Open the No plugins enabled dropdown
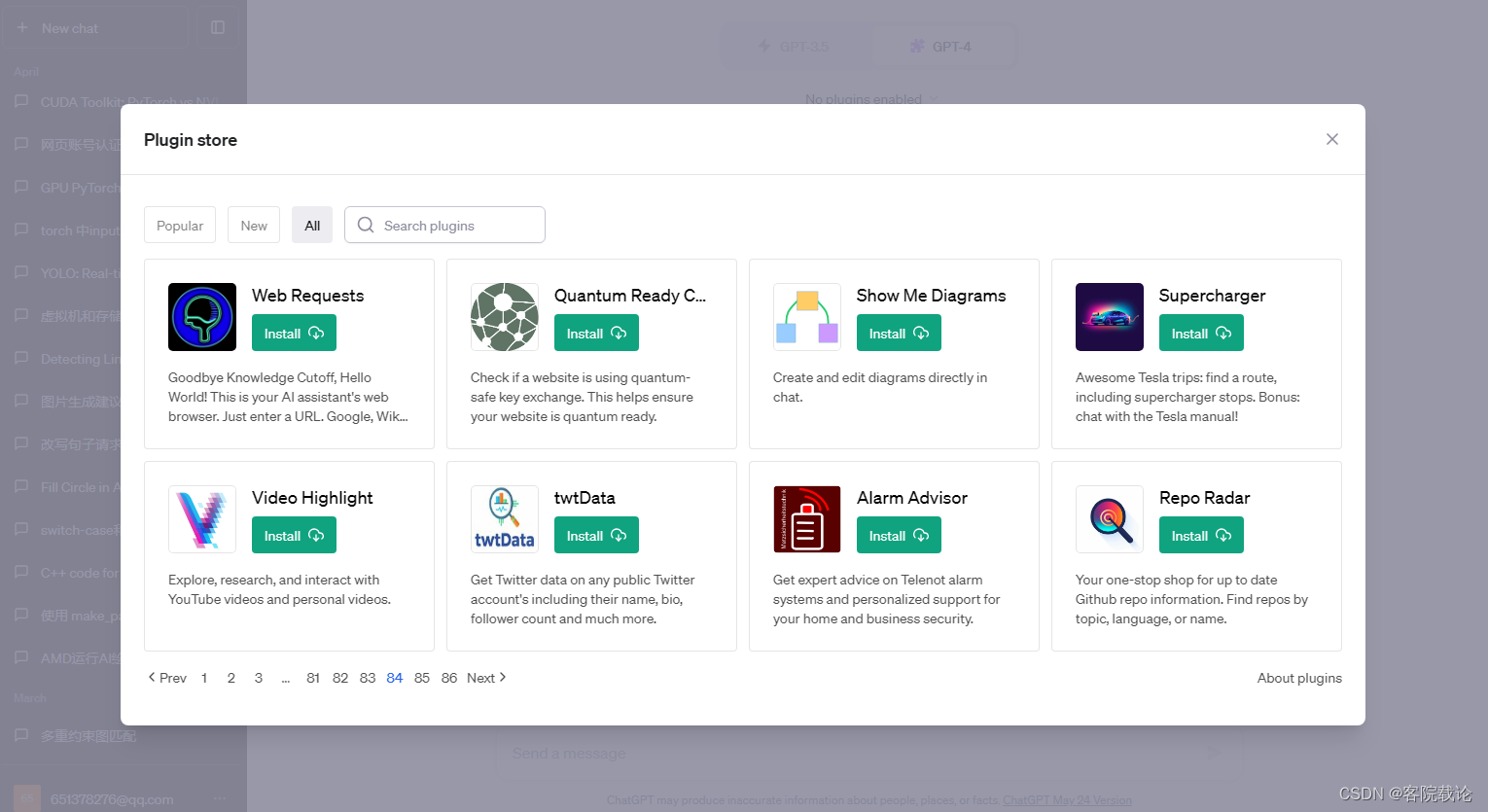The image size is (1488, 812). 871,99
